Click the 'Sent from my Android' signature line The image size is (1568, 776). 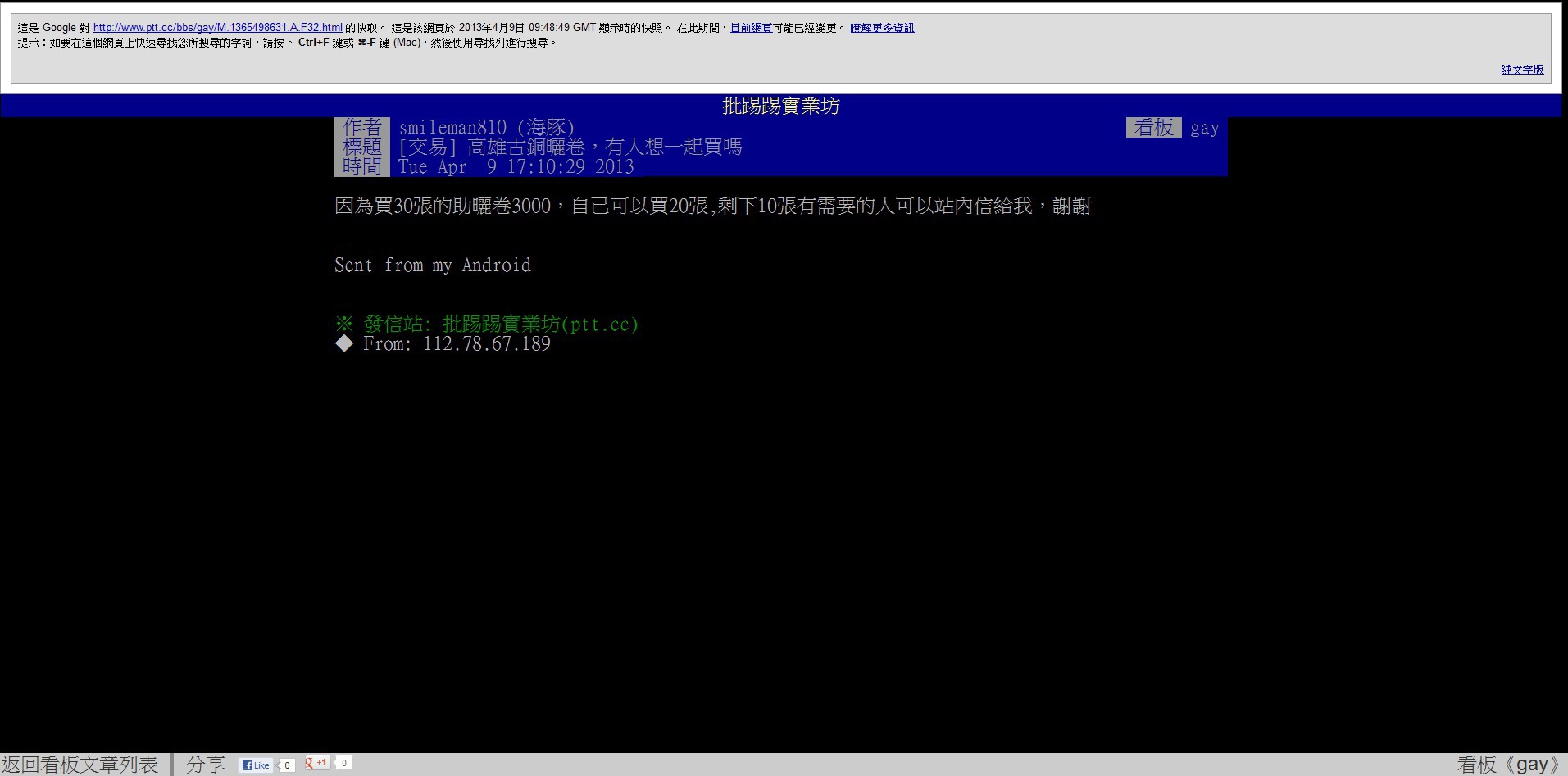(x=432, y=265)
